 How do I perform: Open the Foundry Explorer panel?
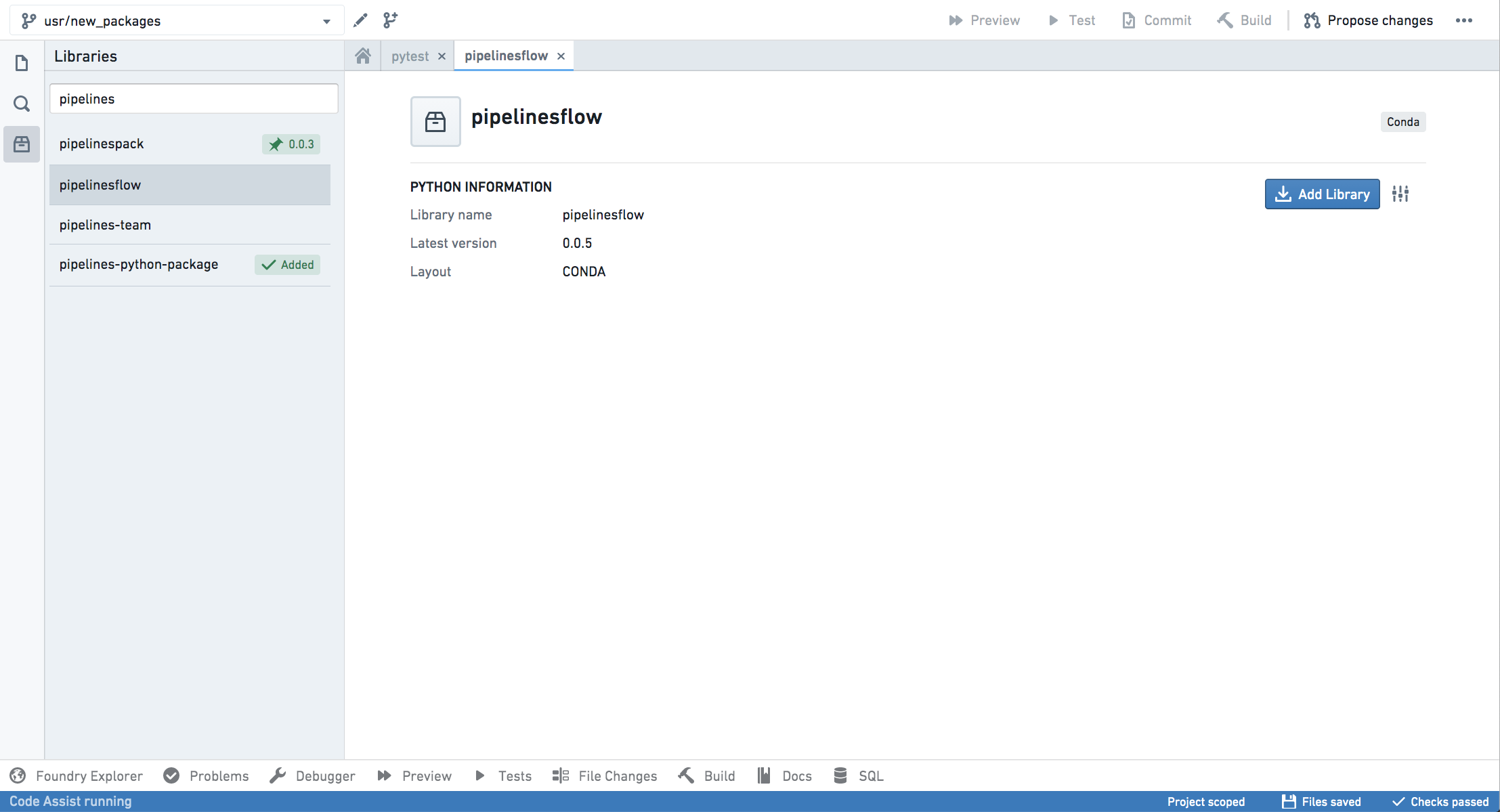click(77, 776)
